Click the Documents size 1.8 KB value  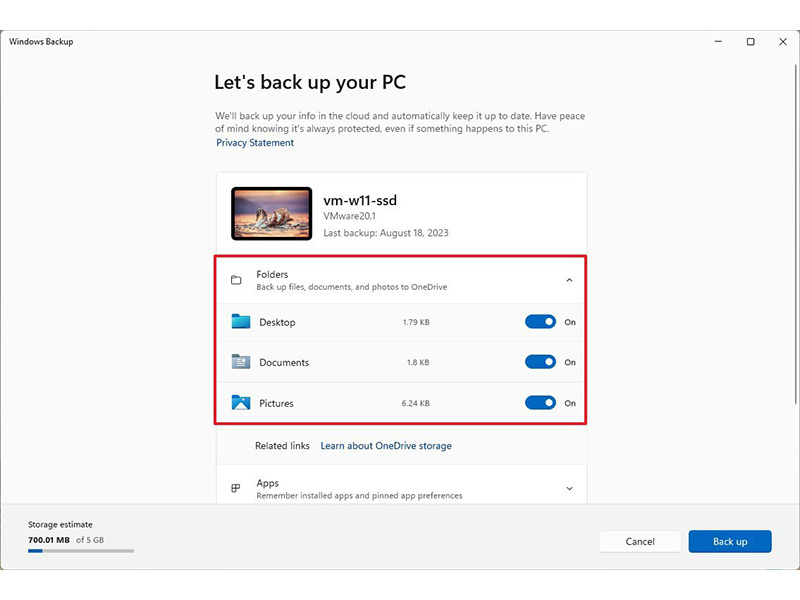coord(418,363)
